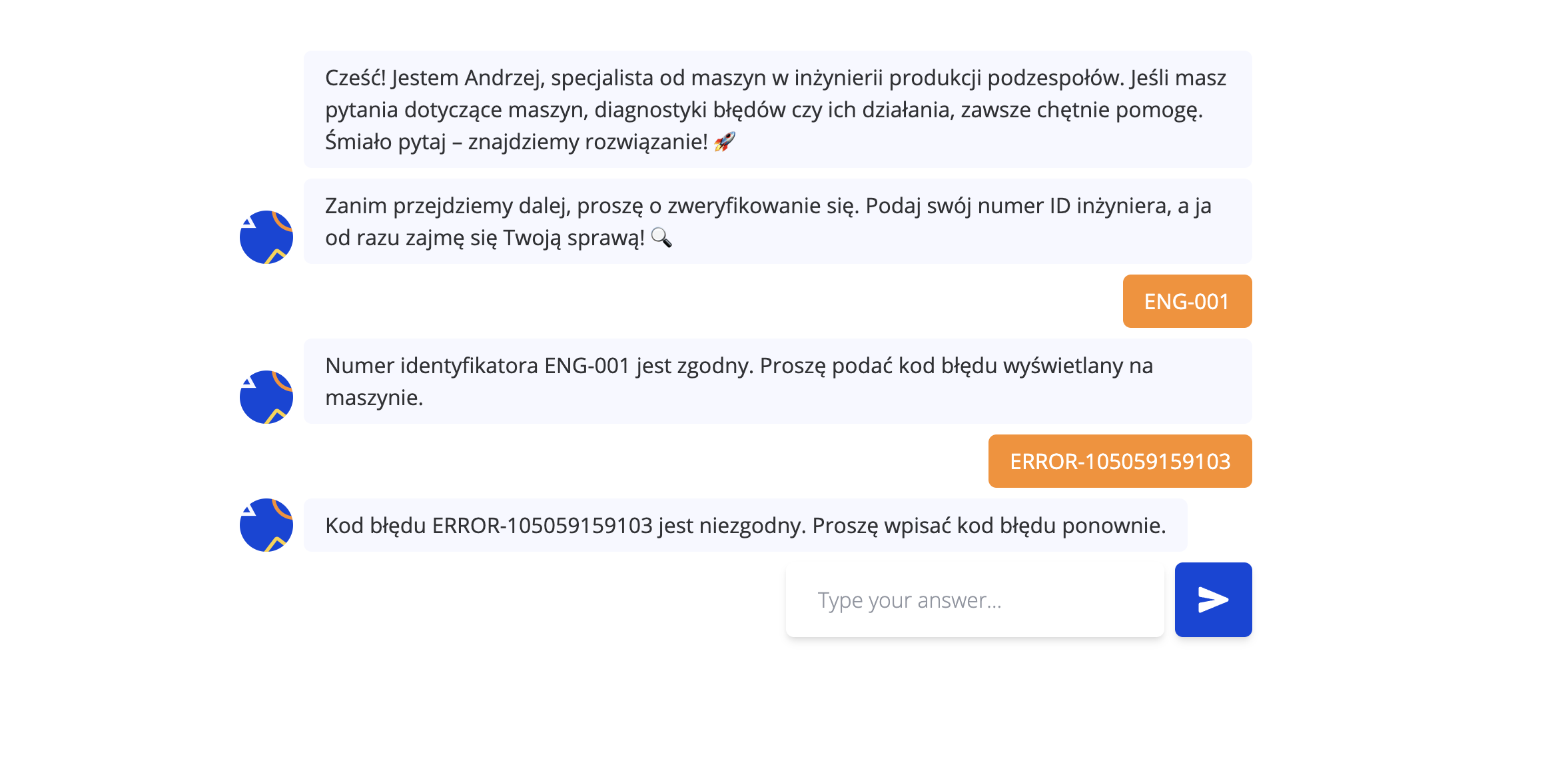Click inside the Type your answer field

tap(974, 599)
